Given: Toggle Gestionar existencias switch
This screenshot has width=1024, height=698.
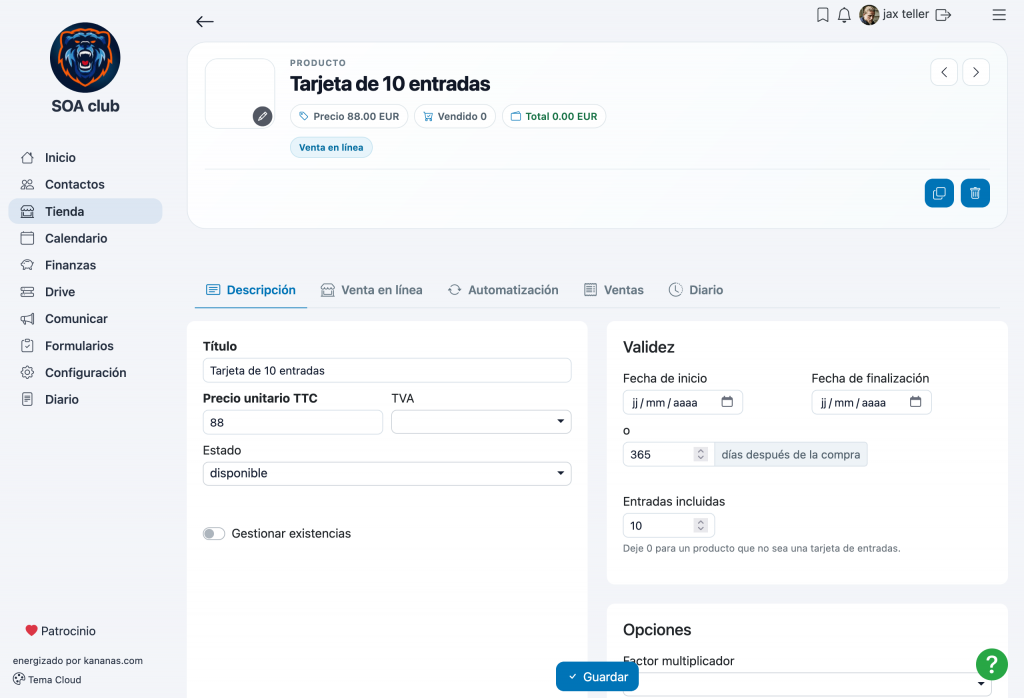Looking at the screenshot, I should coord(214,533).
